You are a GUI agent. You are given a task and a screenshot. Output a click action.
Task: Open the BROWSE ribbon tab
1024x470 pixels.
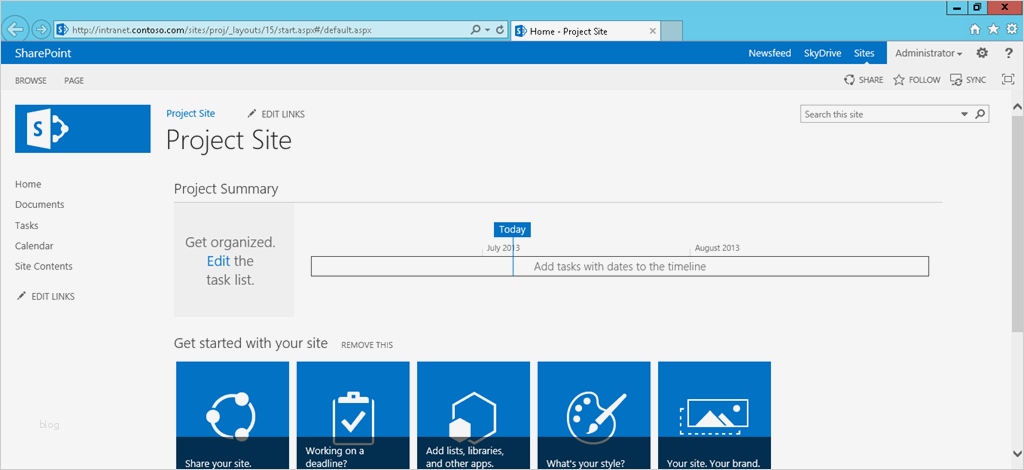click(x=31, y=80)
